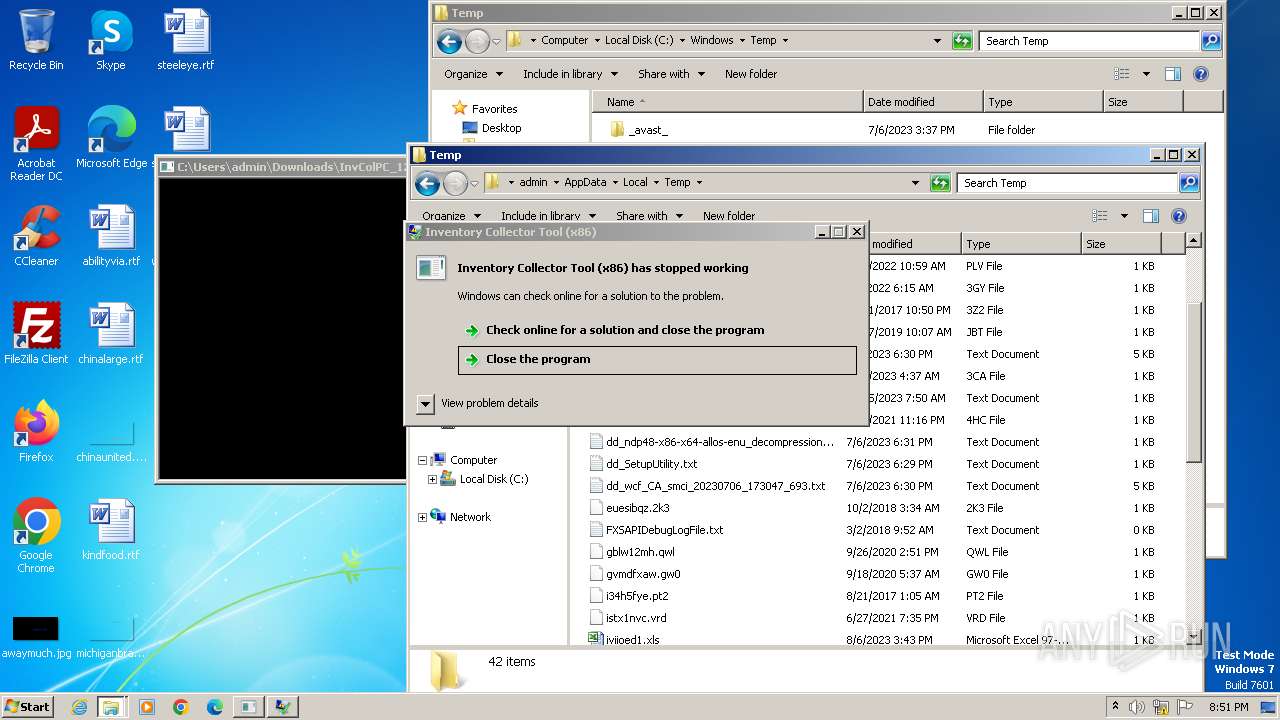The width and height of the screenshot is (1280, 720).
Task: Sort by the Type column in the front Temp window
Action: (x=1021, y=244)
